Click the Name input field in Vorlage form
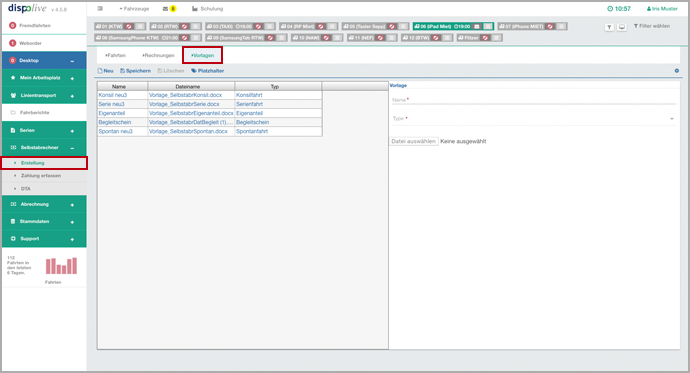The image size is (690, 373). 534,100
